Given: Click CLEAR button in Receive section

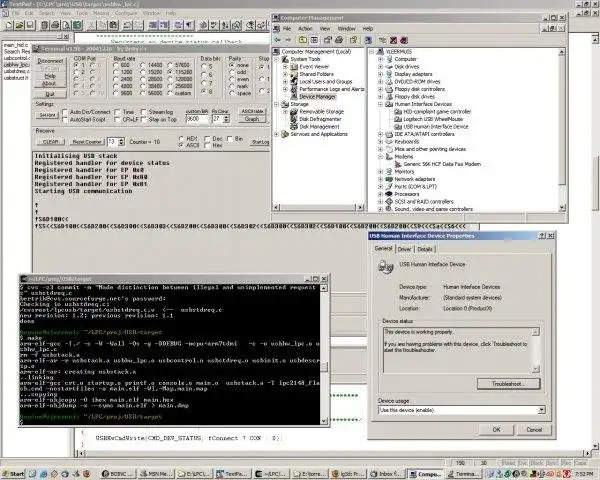Looking at the screenshot, I should 50,142.
